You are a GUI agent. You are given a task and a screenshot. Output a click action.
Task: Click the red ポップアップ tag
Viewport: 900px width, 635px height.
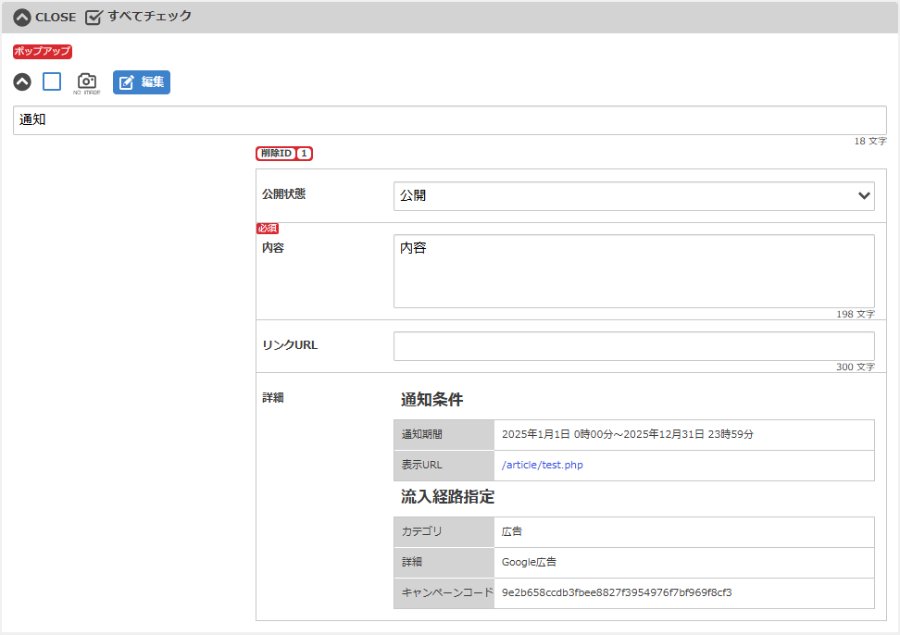coord(42,51)
